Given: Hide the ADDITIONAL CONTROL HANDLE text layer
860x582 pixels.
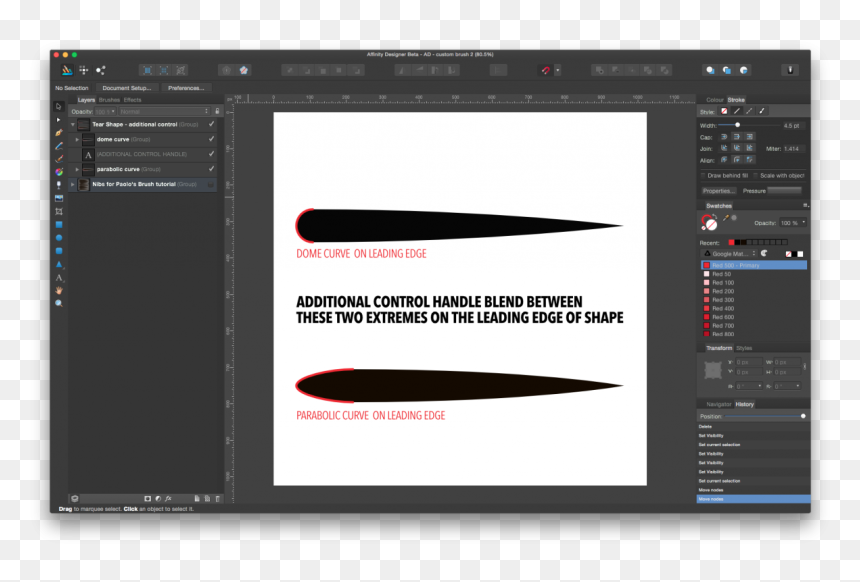Looking at the screenshot, I should click(212, 154).
